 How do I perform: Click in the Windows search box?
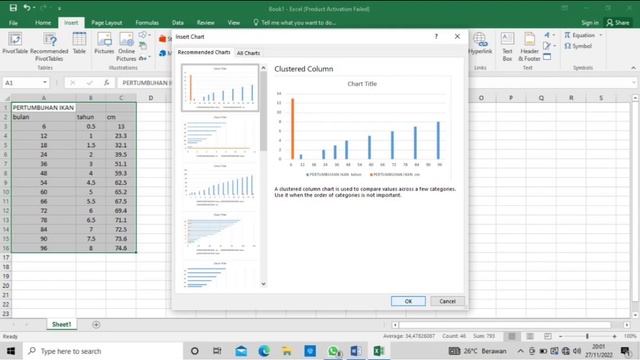click(104, 351)
